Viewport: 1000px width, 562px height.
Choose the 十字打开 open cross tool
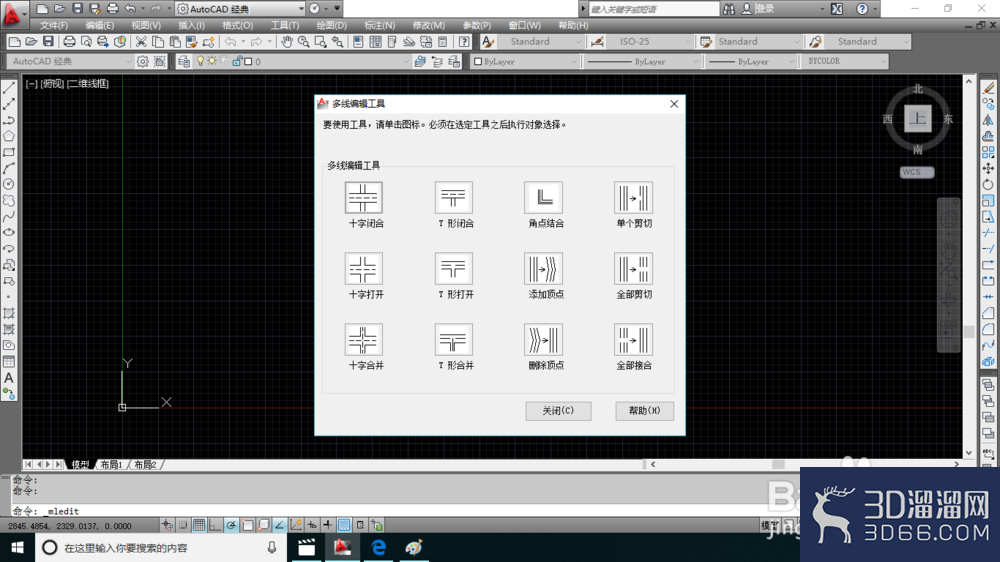(364, 269)
